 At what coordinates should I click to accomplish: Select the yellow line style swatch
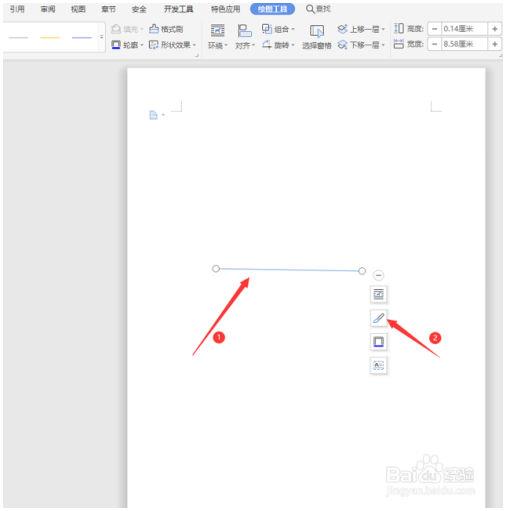tap(50, 37)
